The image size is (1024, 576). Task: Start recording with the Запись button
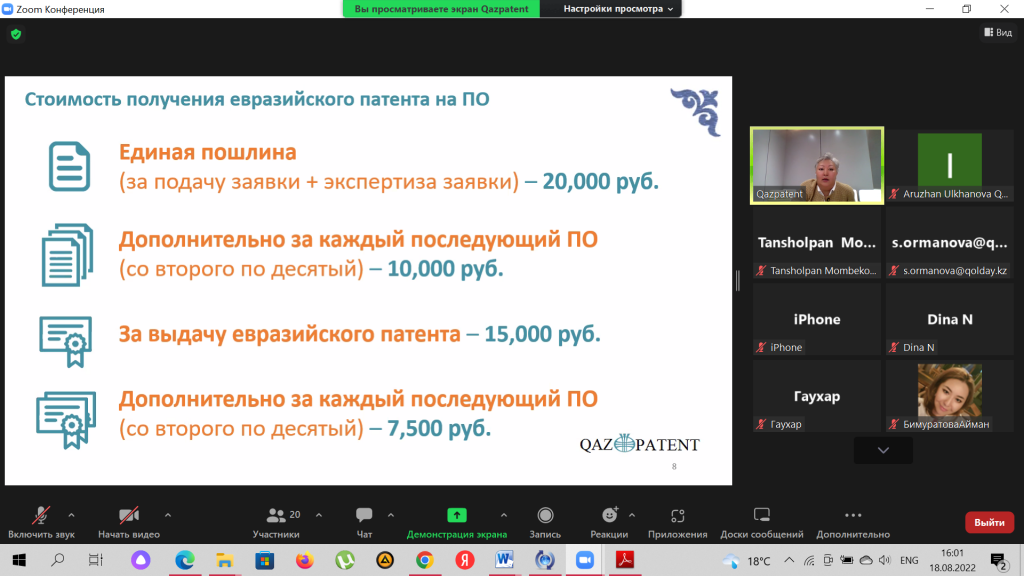545,520
